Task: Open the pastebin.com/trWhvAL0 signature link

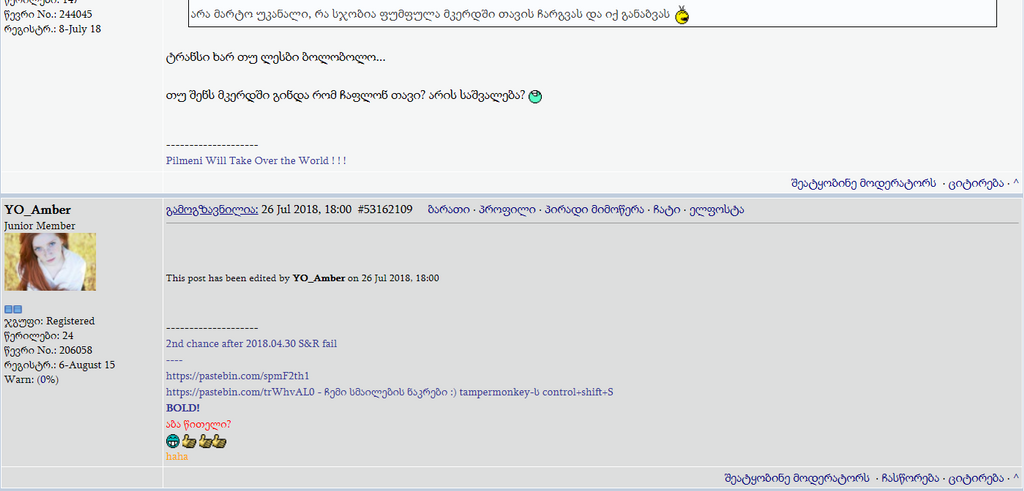Action: [241, 392]
